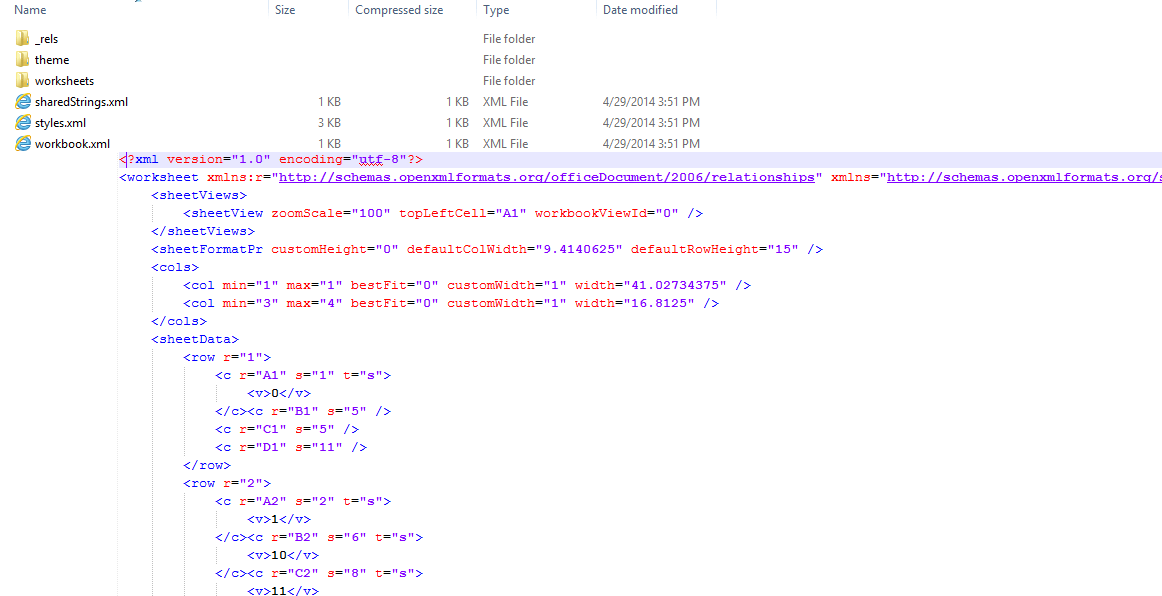Click the sharedStrings.xml file icon
This screenshot has height=596, width=1162.
(22, 102)
